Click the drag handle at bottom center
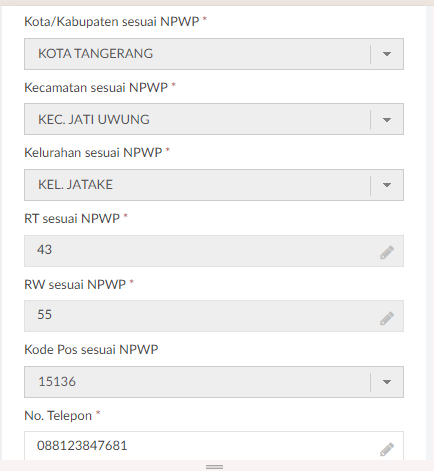 tap(214, 467)
